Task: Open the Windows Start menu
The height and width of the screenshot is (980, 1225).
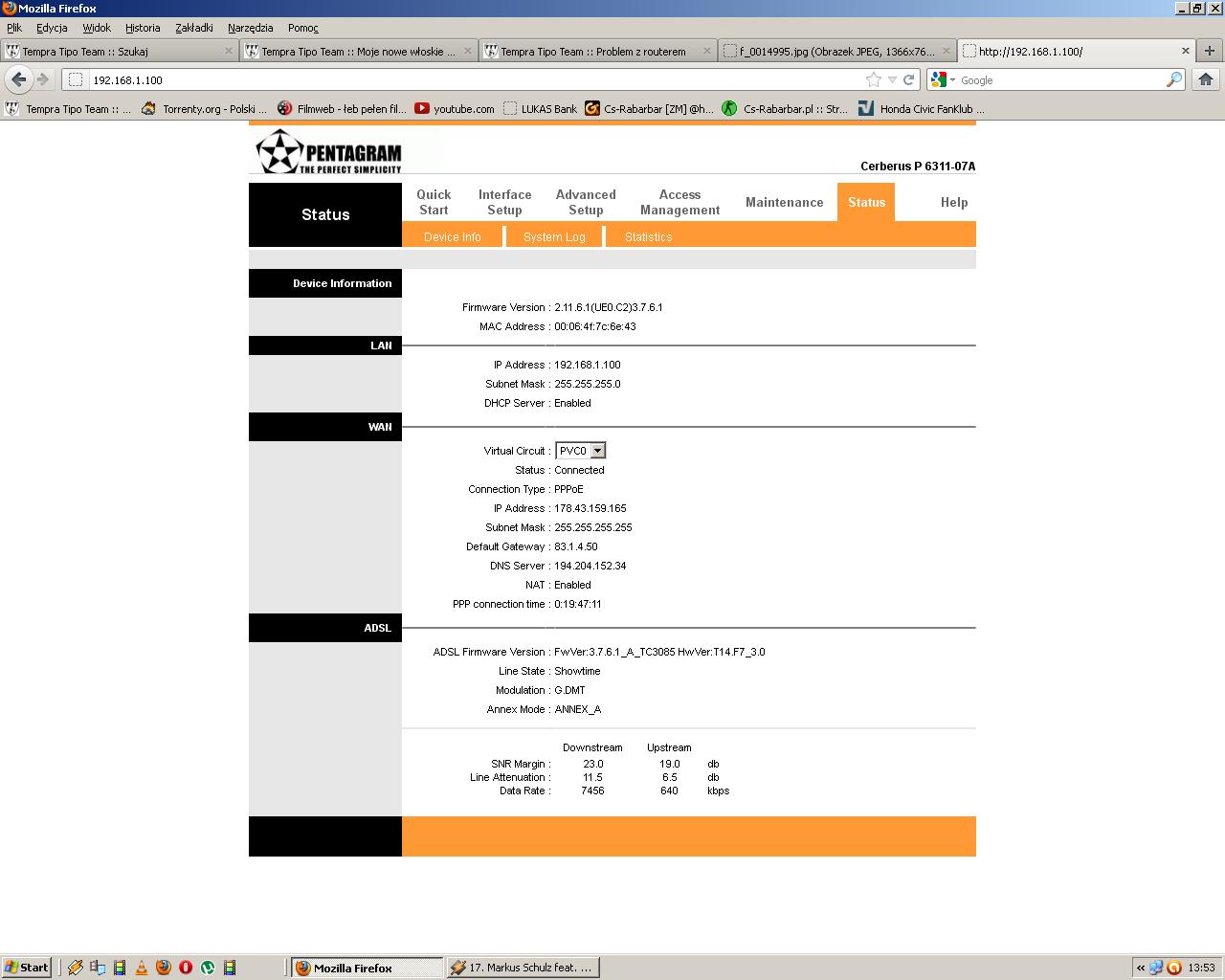Action: point(27,968)
